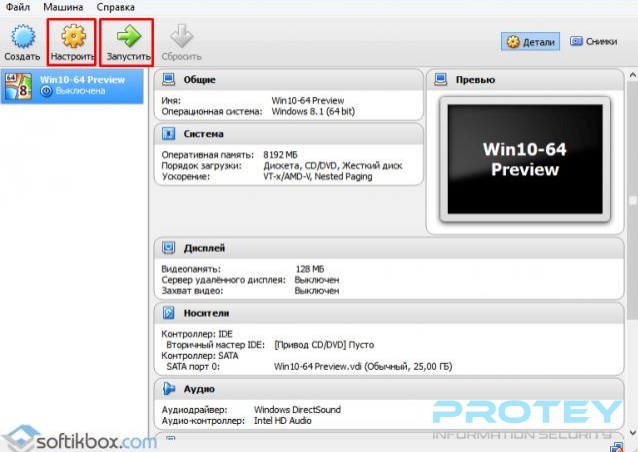Click the Носители storage icon
The width and height of the screenshot is (638, 452).
167,313
